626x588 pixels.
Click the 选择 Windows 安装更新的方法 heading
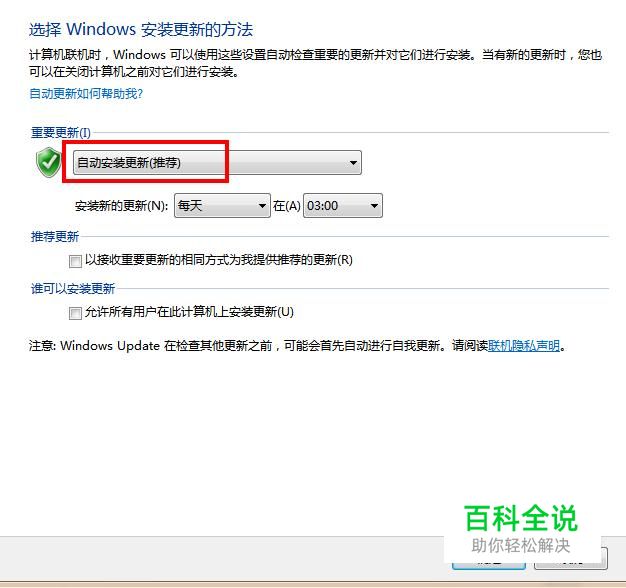pos(141,30)
